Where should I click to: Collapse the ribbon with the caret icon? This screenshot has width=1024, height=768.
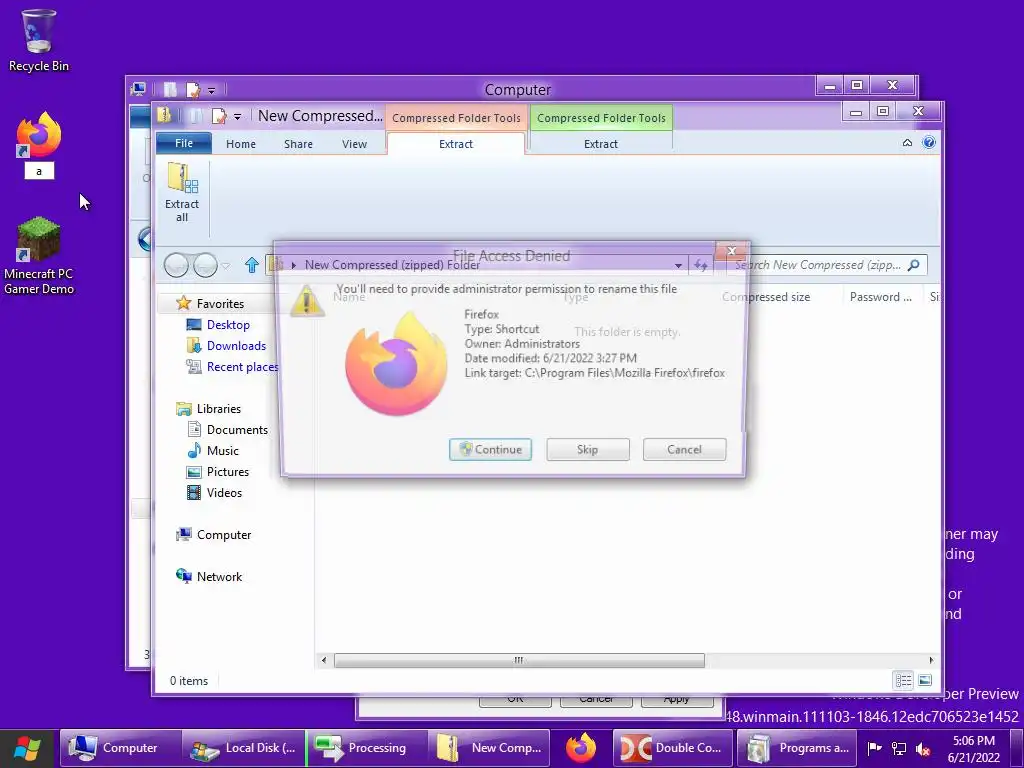click(907, 143)
